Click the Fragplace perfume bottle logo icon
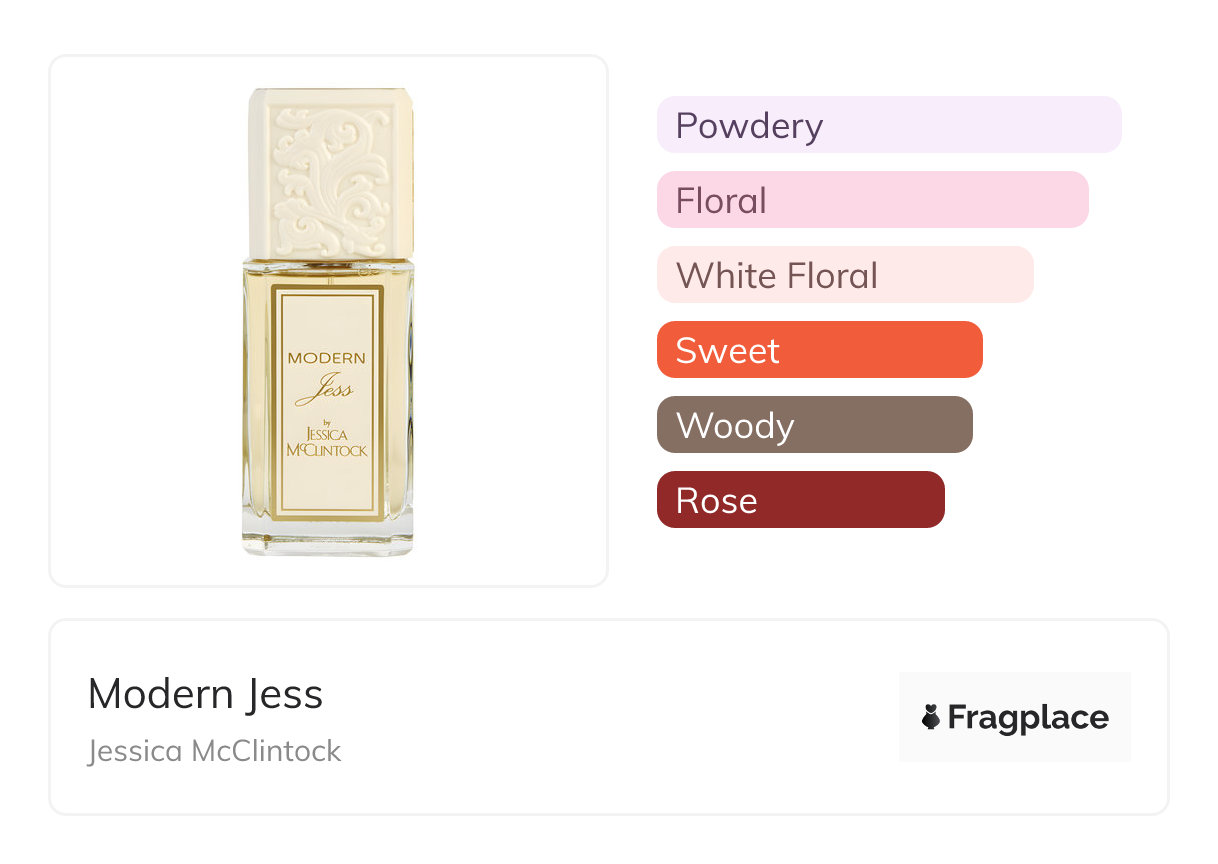The height and width of the screenshot is (864, 1218). (931, 718)
